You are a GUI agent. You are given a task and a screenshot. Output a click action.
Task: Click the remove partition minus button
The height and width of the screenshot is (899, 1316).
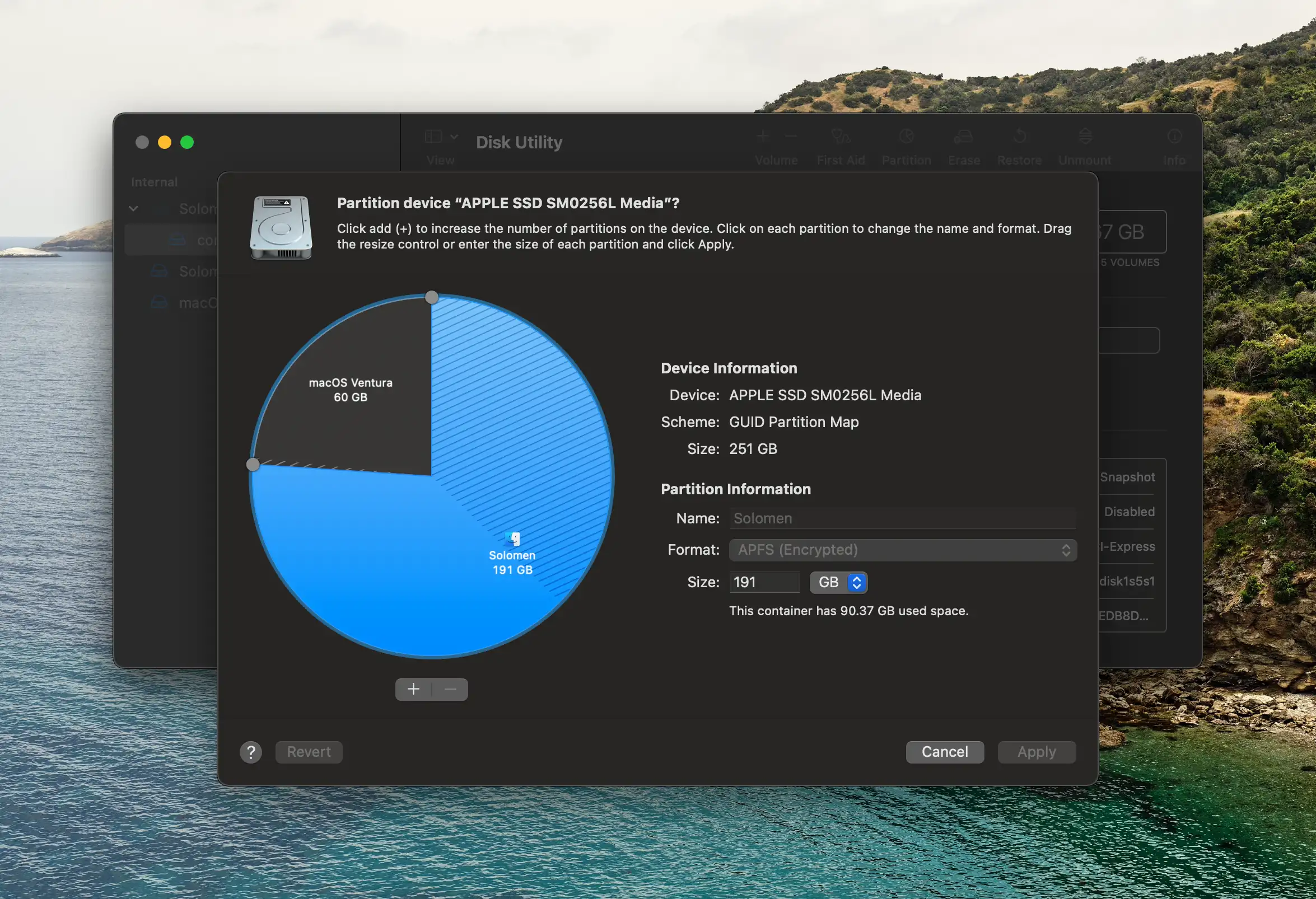(x=450, y=689)
